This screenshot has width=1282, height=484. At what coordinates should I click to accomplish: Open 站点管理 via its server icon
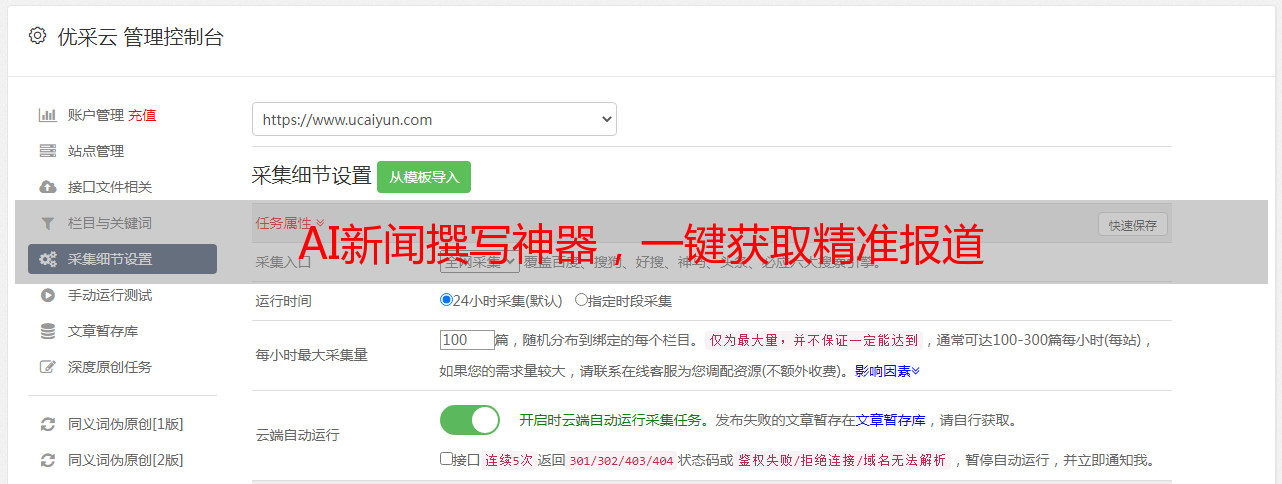[47, 151]
